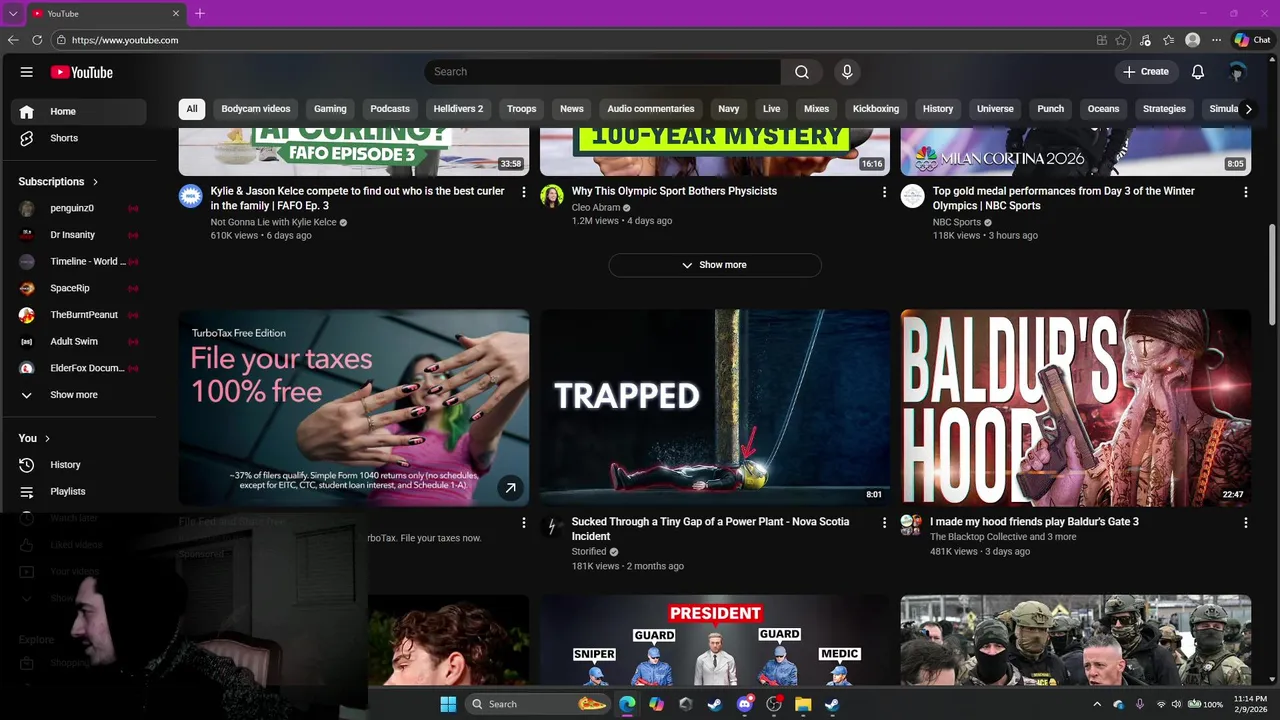
Task: Expand the Subscriptions section chevron
Action: point(96,182)
